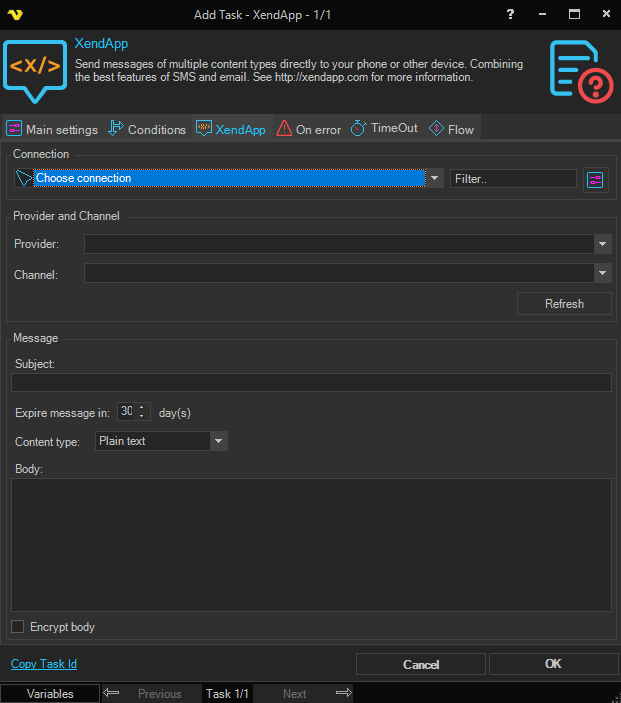The height and width of the screenshot is (703, 621).
Task: Click the question mark help button
Action: pyautogui.click(x=511, y=14)
